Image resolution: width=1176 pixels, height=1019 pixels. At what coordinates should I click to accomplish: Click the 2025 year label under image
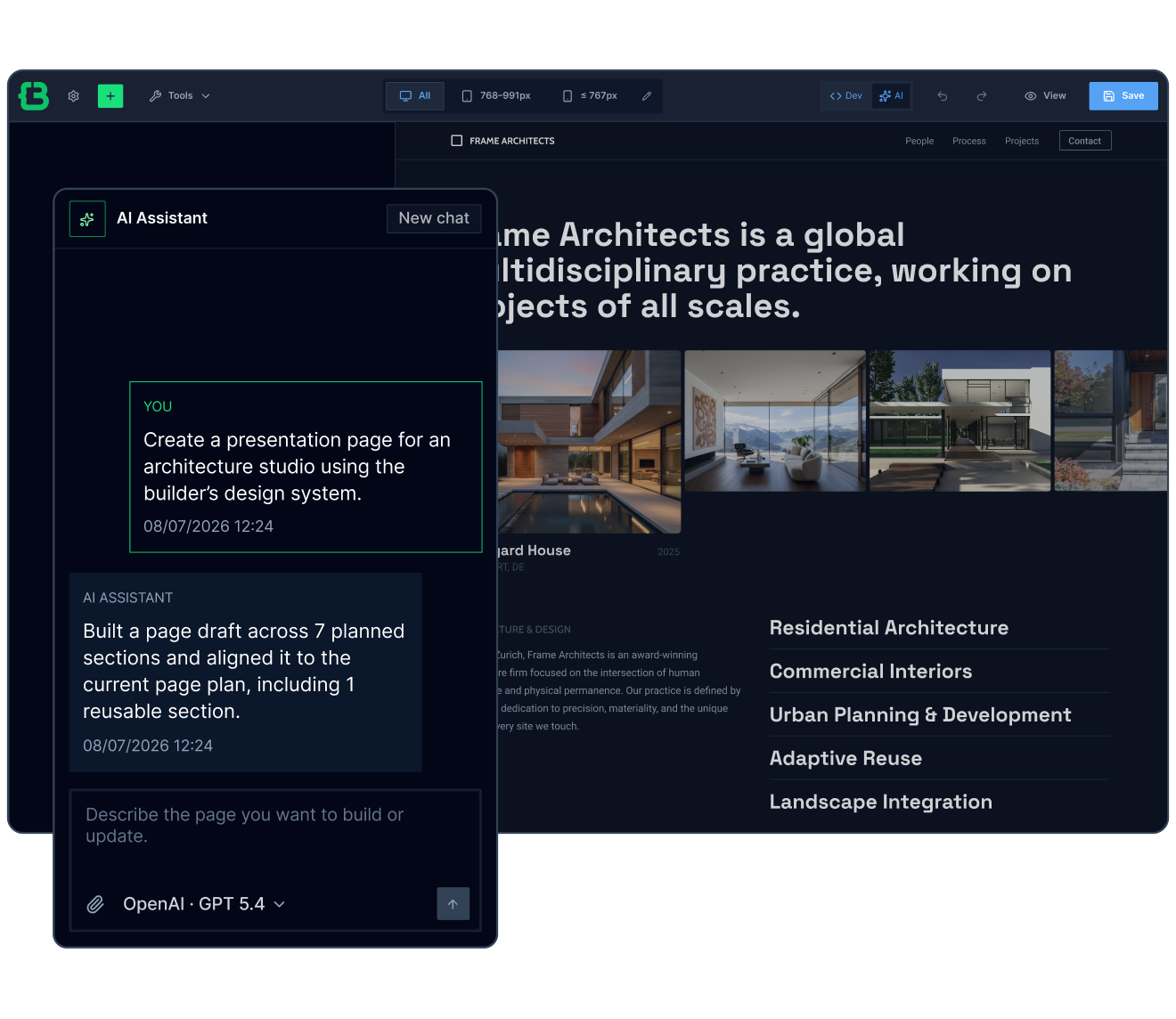point(668,552)
